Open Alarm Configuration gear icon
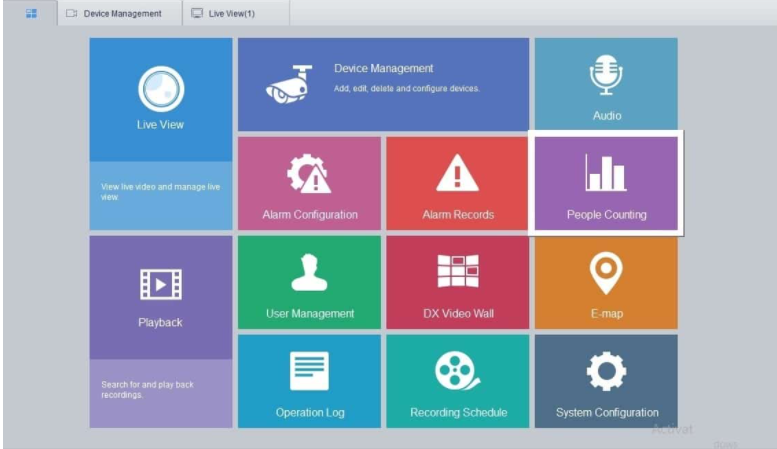 pos(308,175)
